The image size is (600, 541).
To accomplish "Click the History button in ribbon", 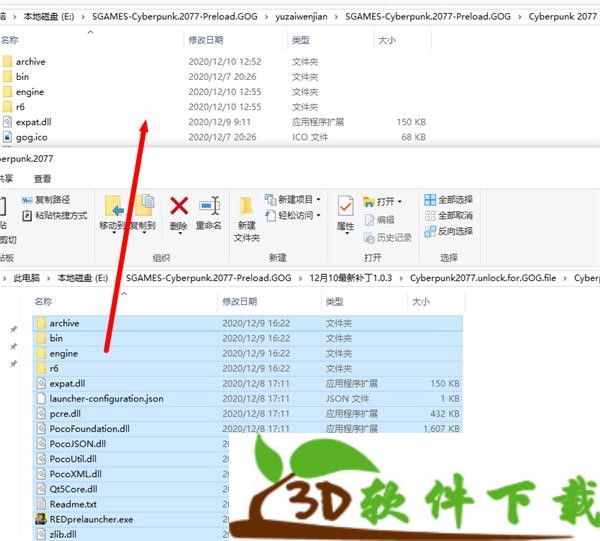I will [388, 238].
